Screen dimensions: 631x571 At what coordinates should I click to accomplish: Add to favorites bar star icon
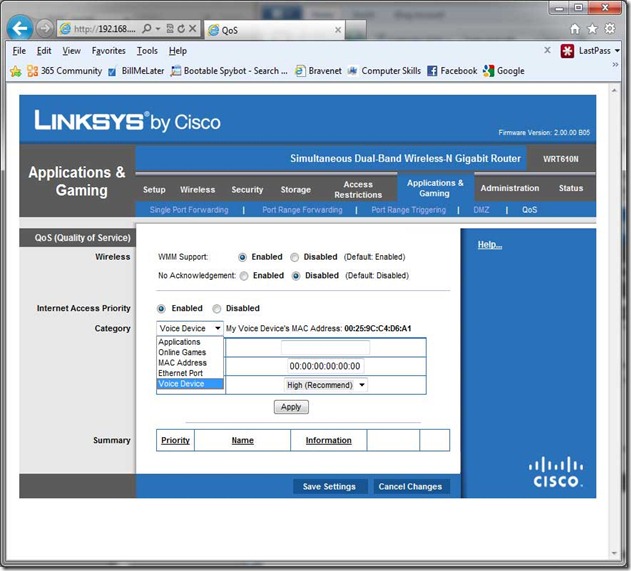point(16,71)
